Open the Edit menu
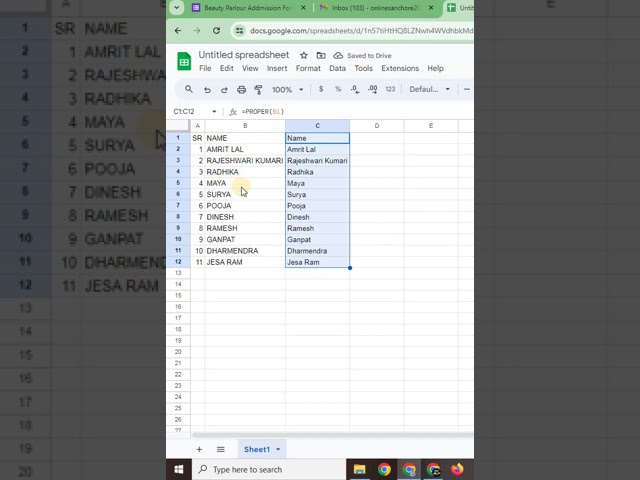This screenshot has width=640, height=480. [x=227, y=68]
